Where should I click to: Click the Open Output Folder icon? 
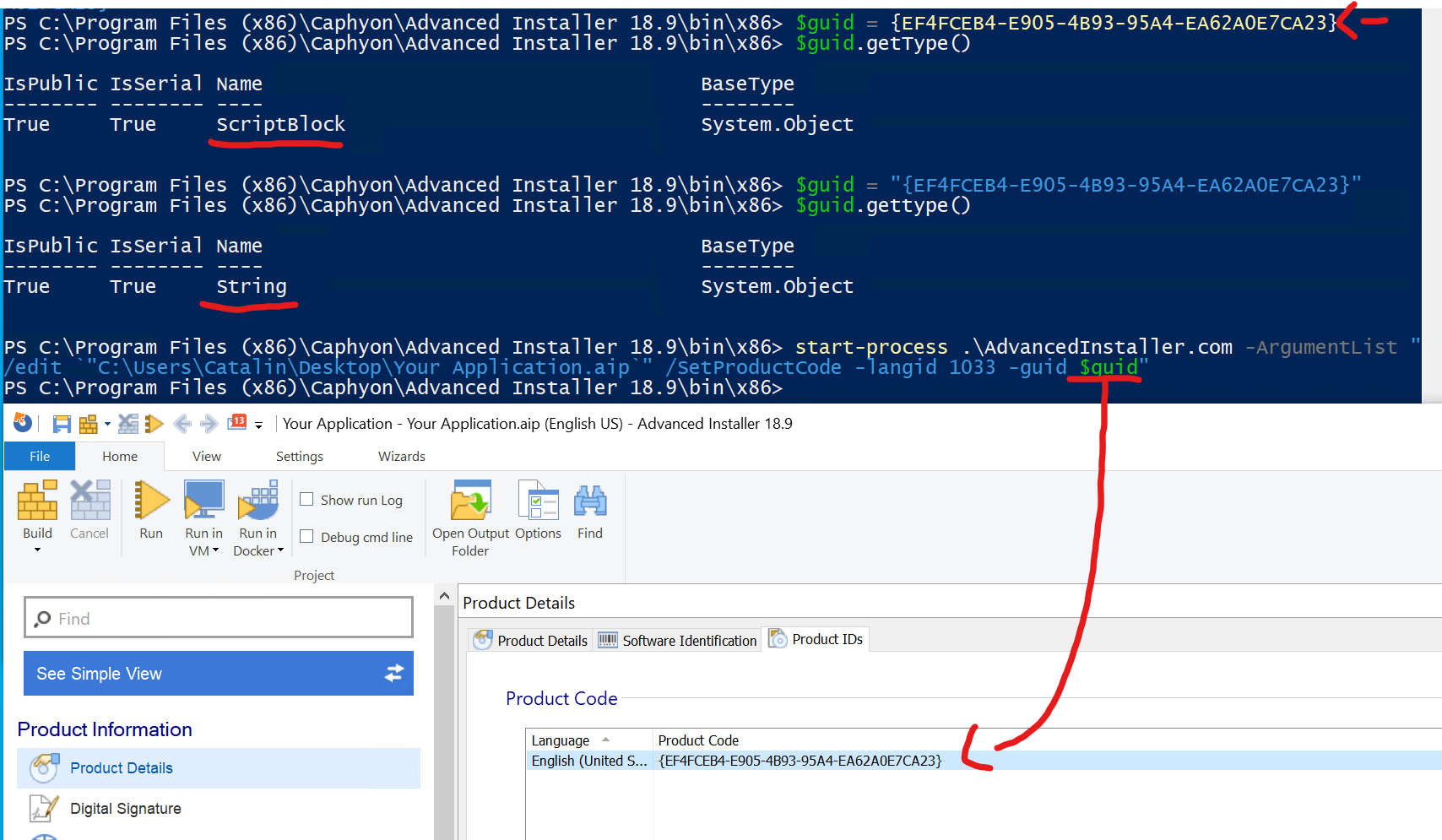471,500
